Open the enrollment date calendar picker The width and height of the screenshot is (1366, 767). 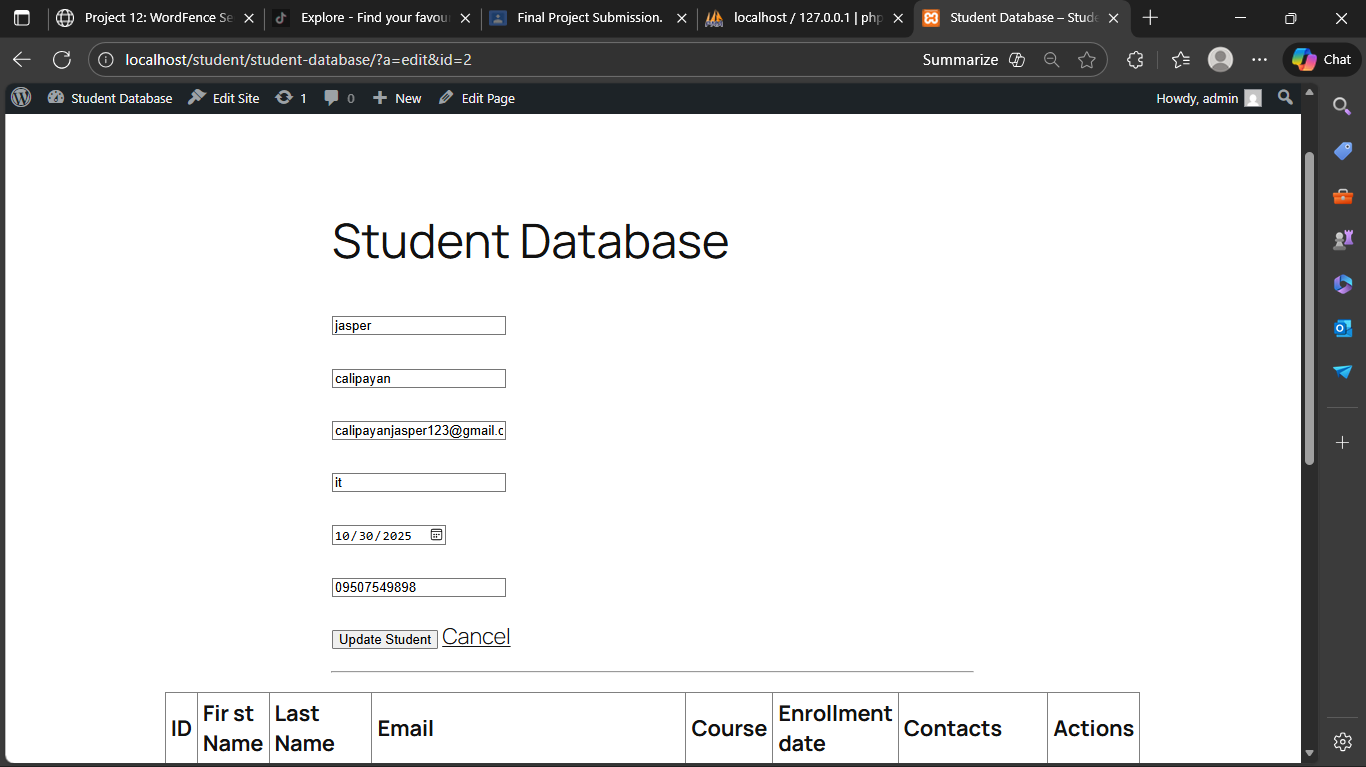pos(436,534)
